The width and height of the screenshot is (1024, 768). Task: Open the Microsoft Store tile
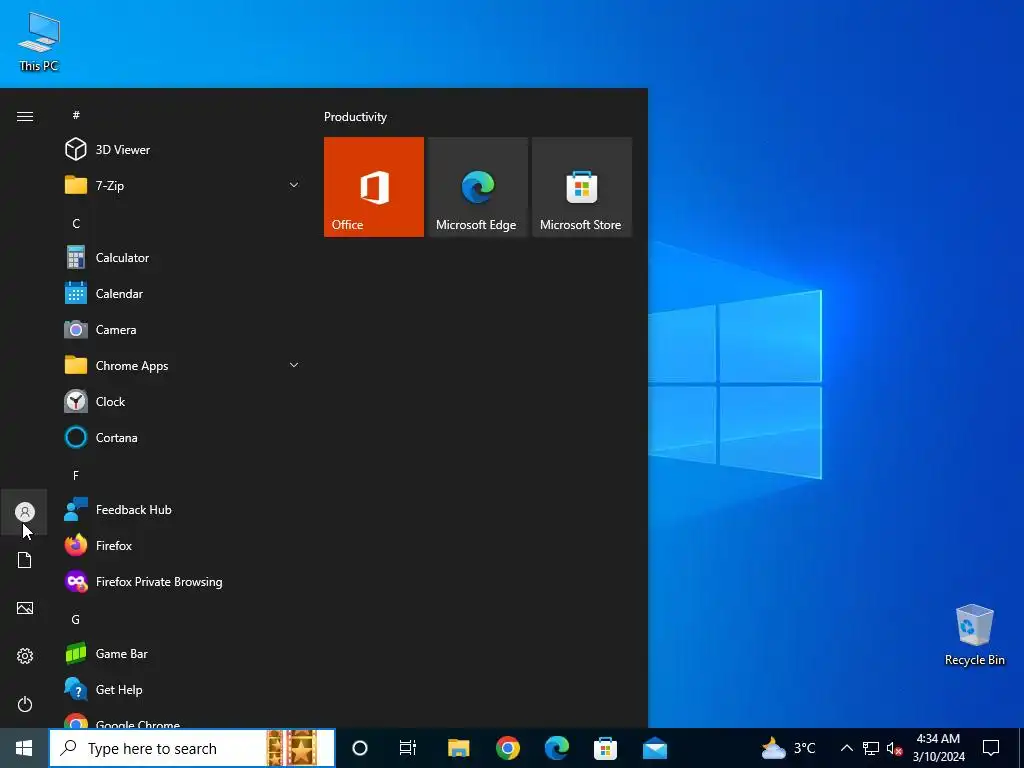pyautogui.click(x=582, y=187)
